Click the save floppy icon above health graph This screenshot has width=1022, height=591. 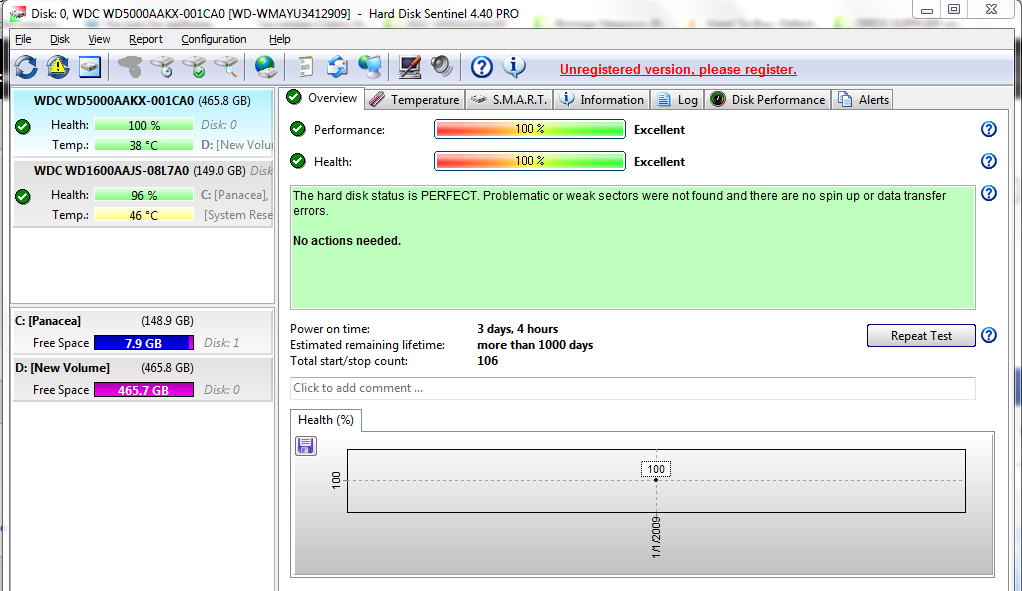tap(306, 446)
